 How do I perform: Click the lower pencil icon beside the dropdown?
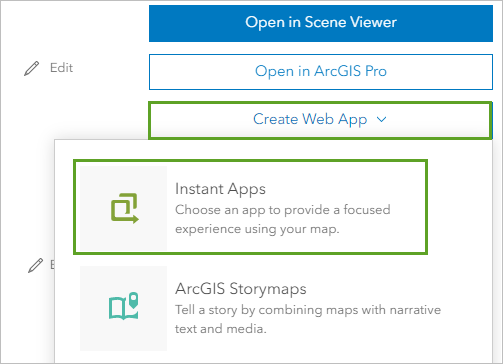pyautogui.click(x=36, y=265)
